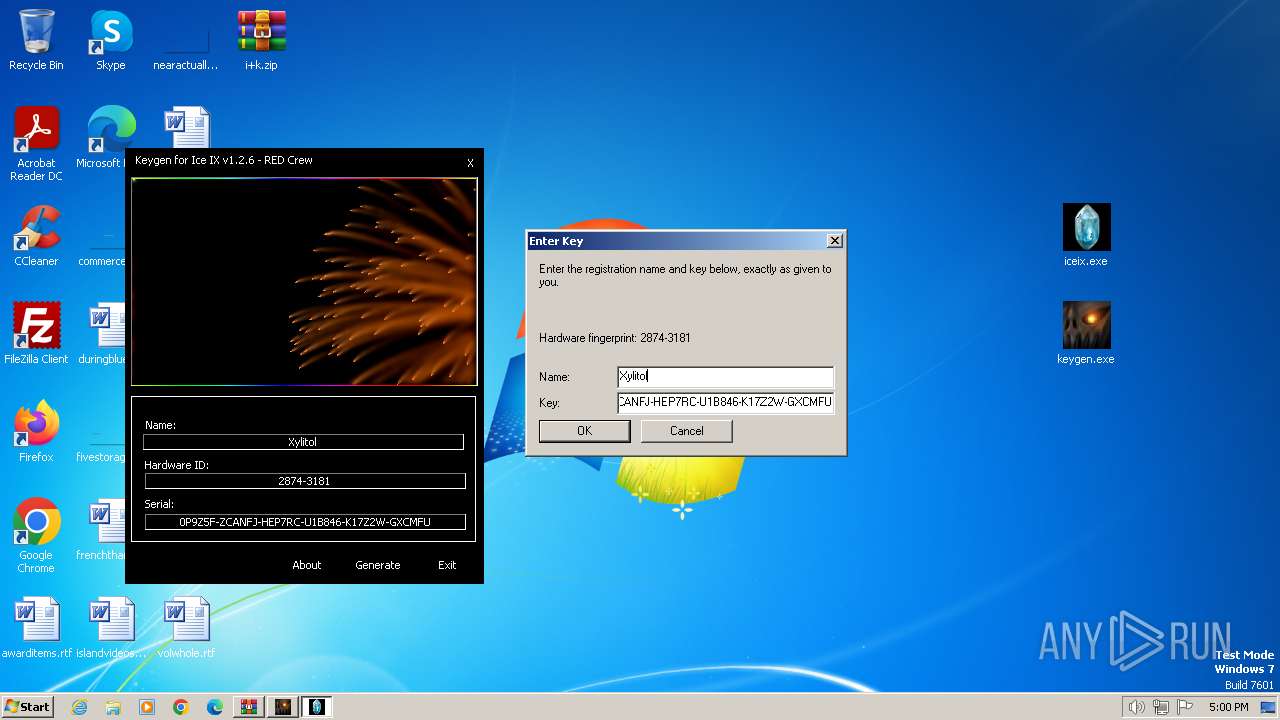Close the keygen window with X
This screenshot has height=720, width=1280.
point(470,163)
